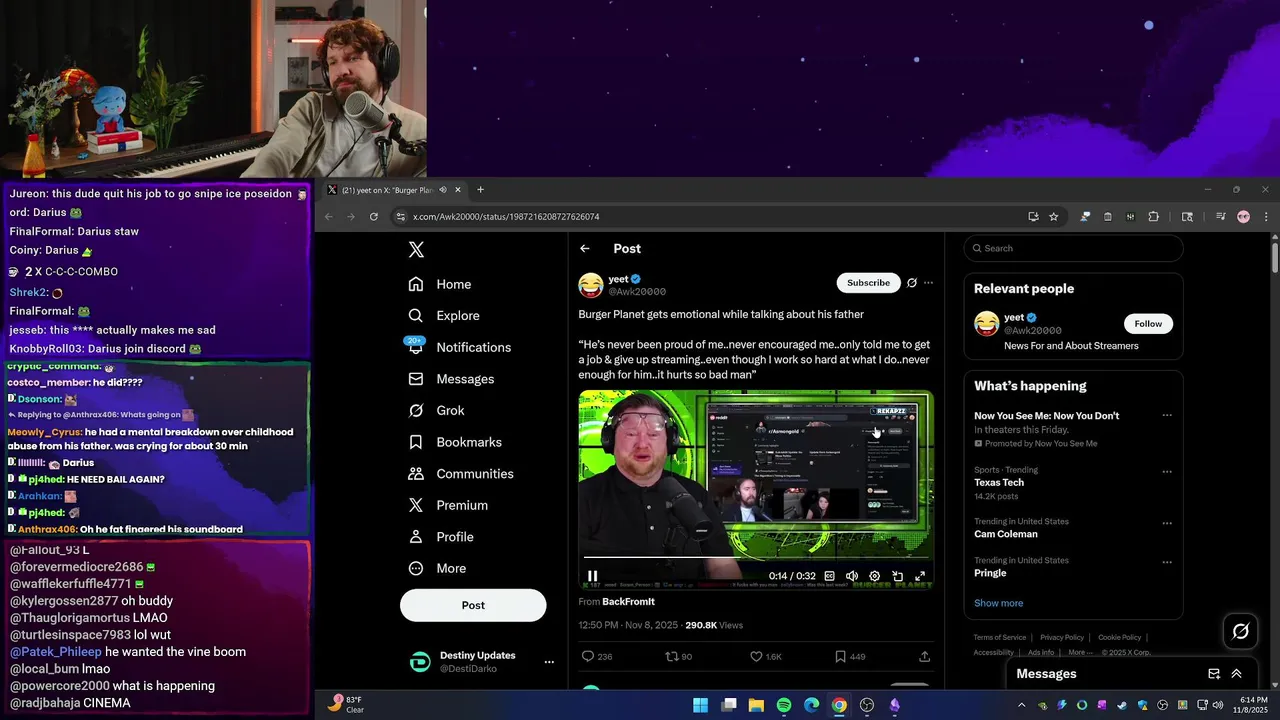1280x720 pixels.
Task: Click Chrome back navigation arrow
Action: tap(328, 216)
